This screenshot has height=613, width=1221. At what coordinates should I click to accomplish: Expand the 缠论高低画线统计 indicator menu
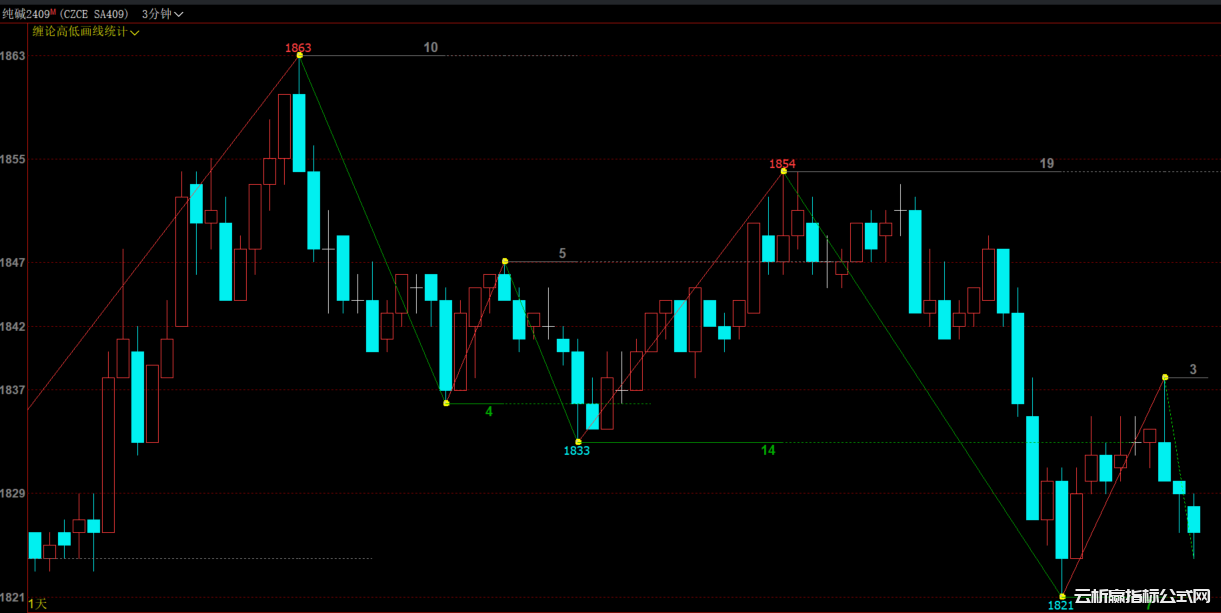86,32
